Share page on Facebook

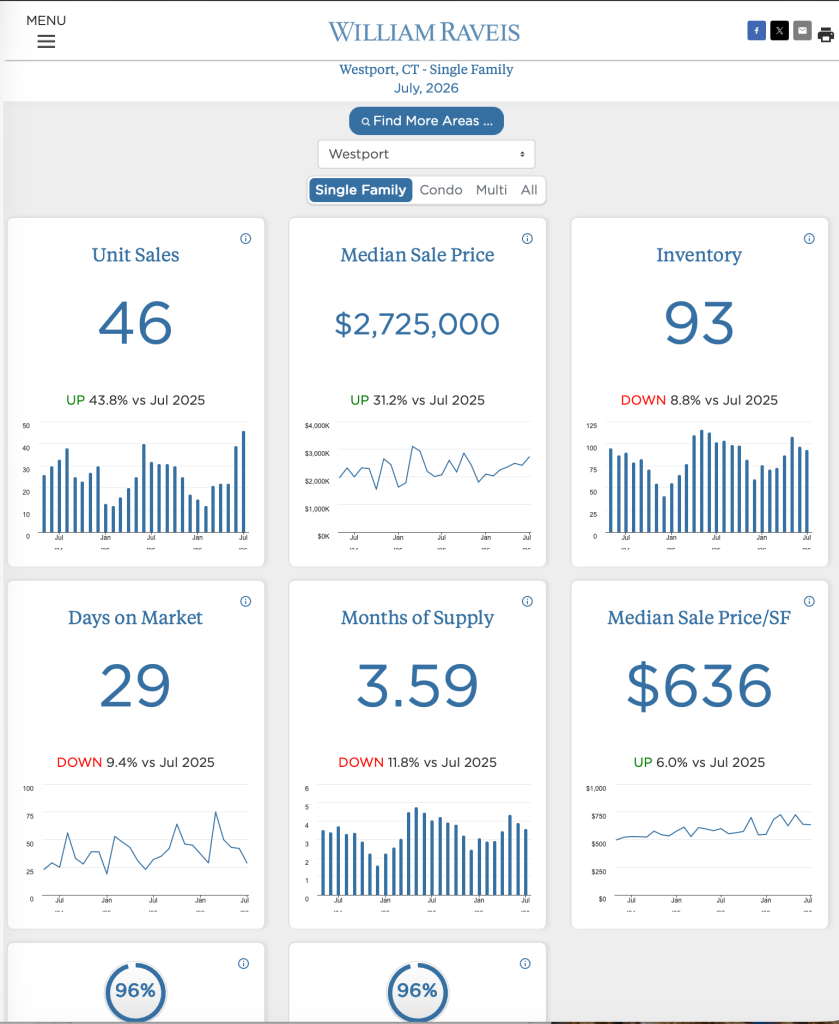(x=756, y=31)
